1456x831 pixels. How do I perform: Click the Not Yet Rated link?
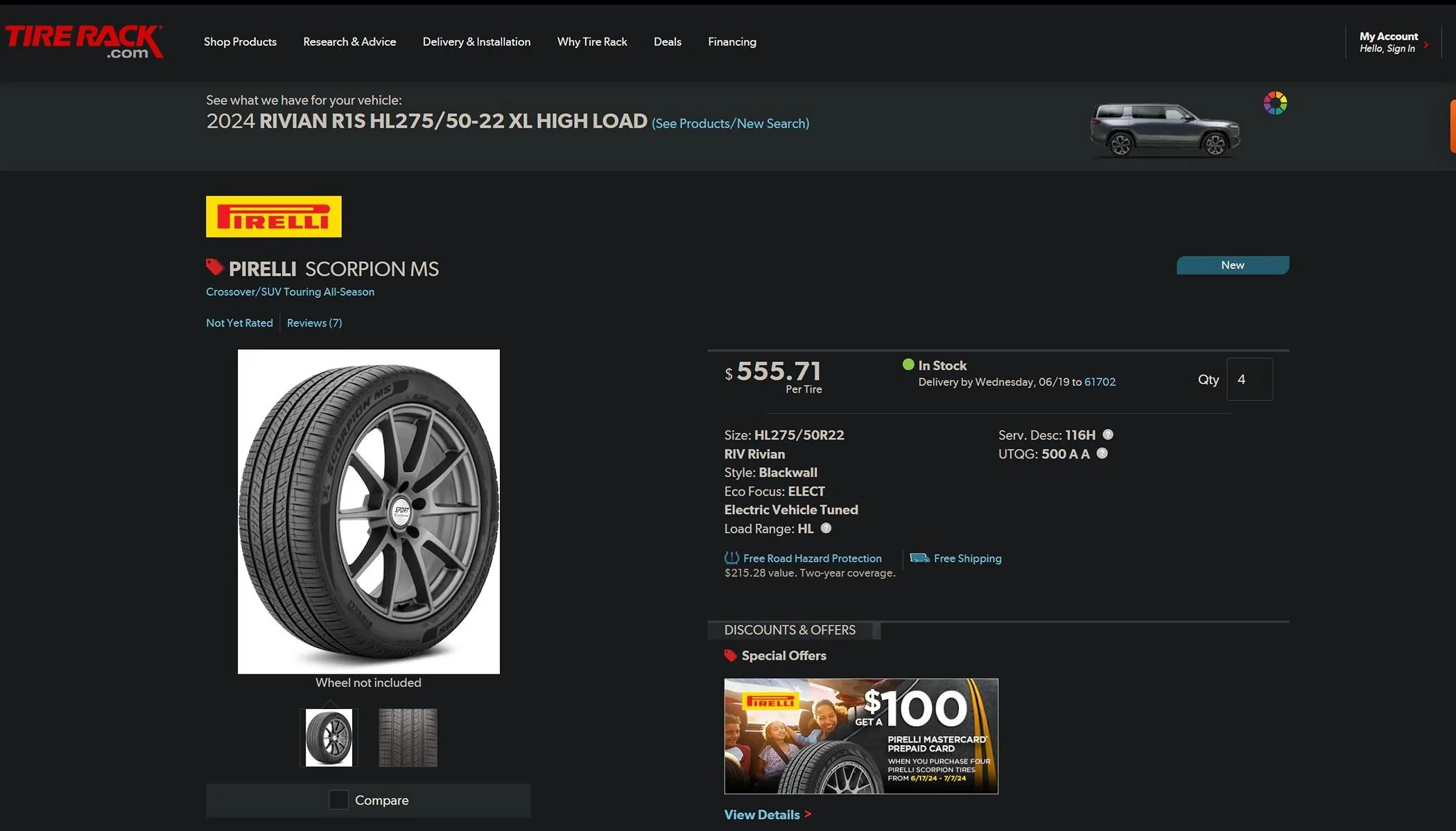[239, 323]
